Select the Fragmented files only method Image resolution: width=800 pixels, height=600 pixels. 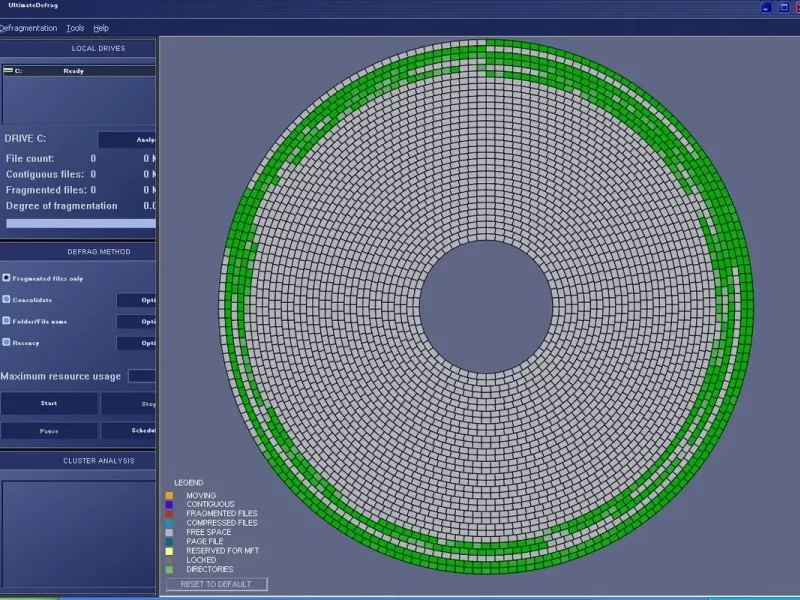6,278
